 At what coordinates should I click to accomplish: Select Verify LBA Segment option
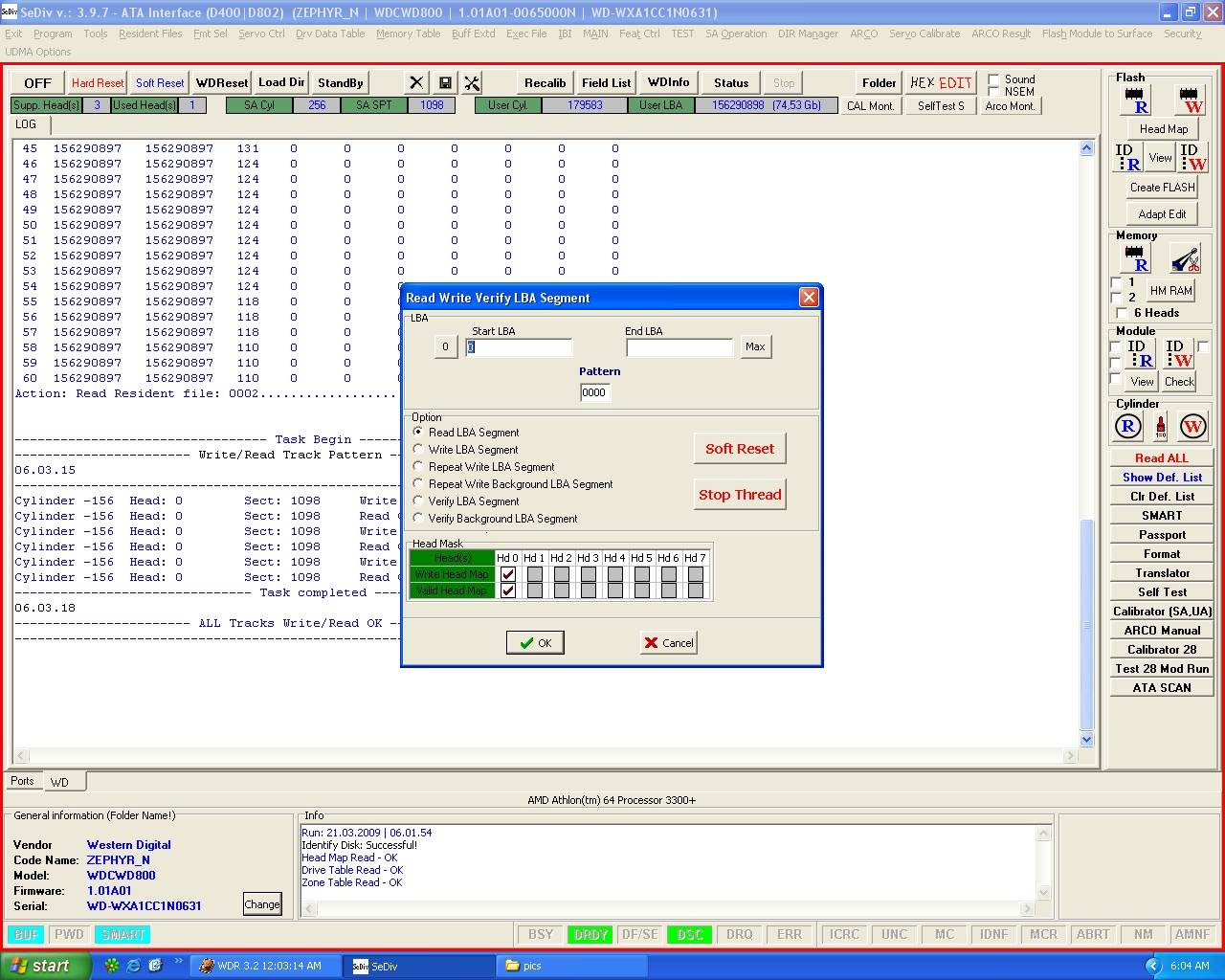point(473,501)
